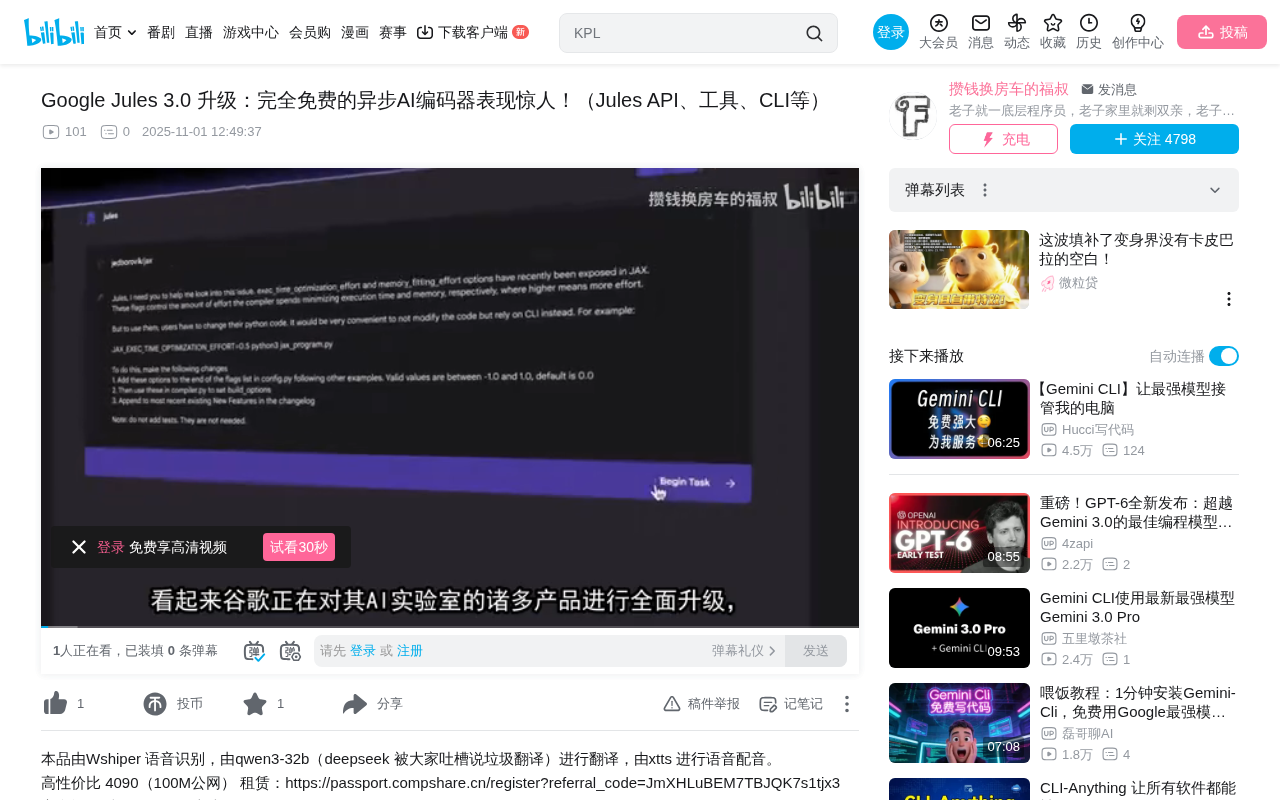Click the video player frame
The image size is (1280, 800).
tap(450, 398)
